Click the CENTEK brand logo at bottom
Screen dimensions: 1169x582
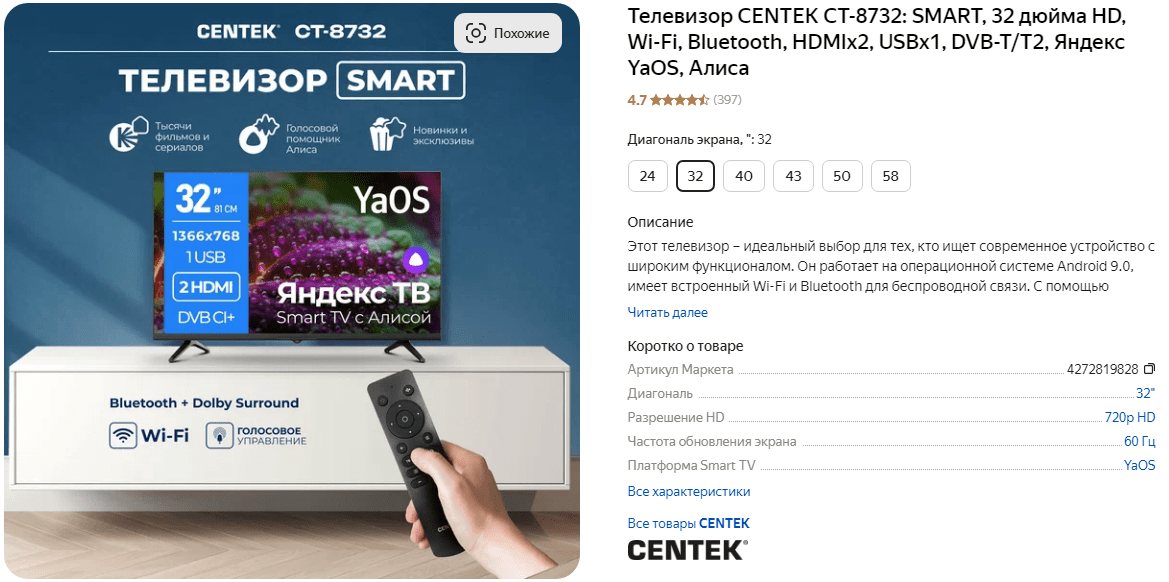tap(687, 550)
